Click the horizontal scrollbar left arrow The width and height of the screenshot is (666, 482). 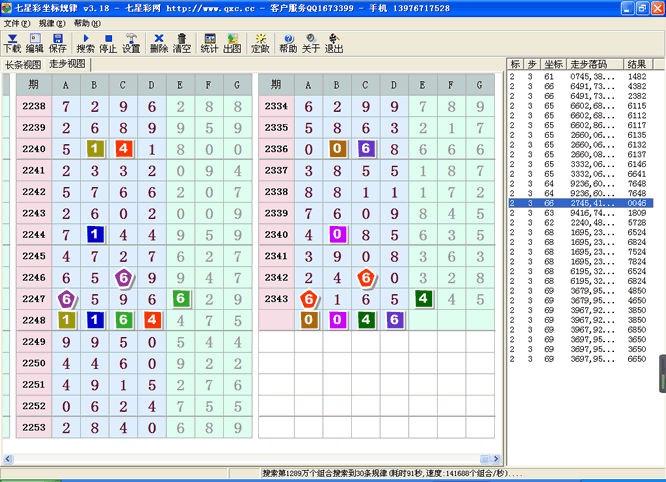point(8,459)
